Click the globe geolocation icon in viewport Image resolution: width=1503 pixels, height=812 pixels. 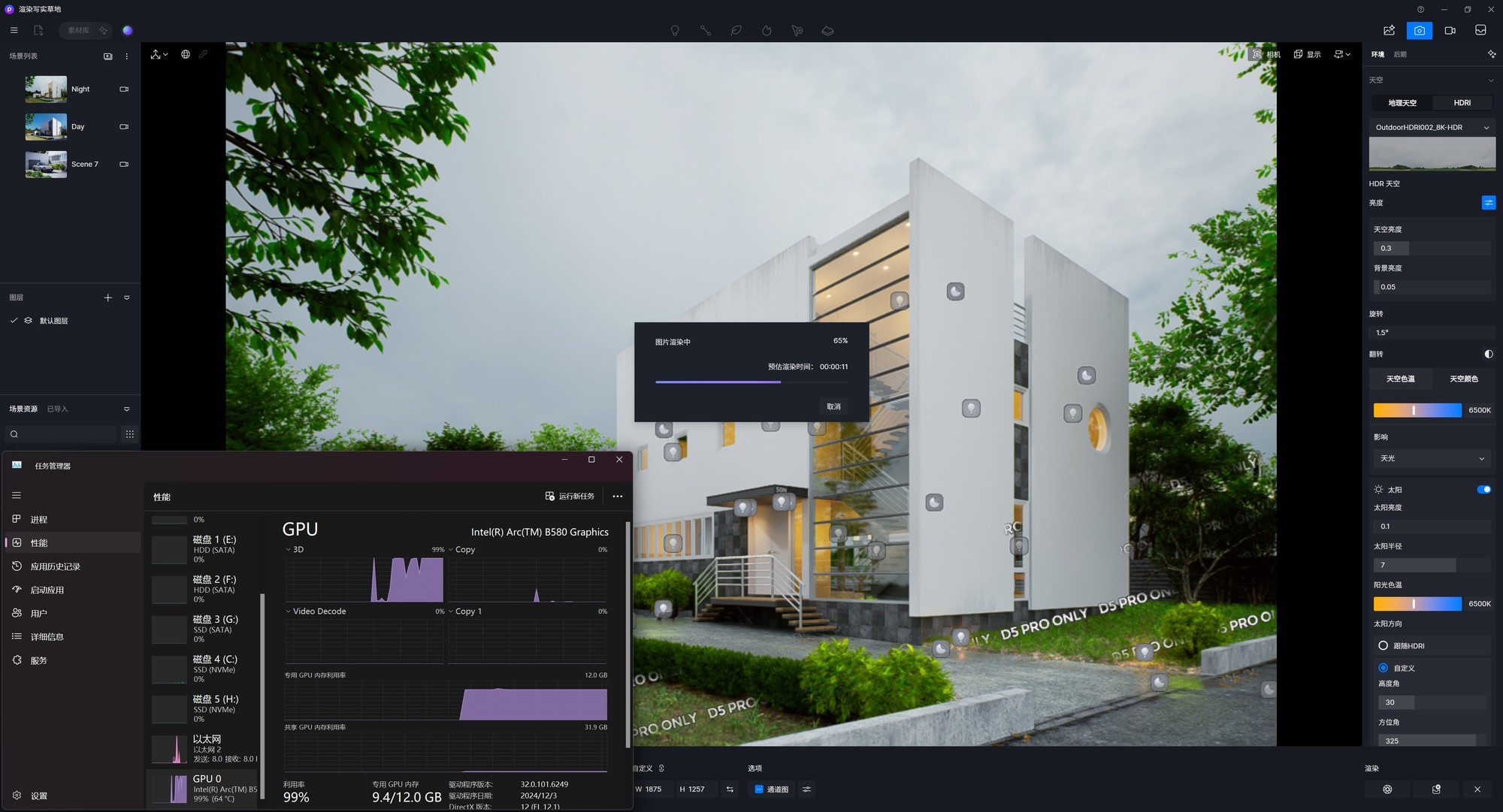pos(186,54)
